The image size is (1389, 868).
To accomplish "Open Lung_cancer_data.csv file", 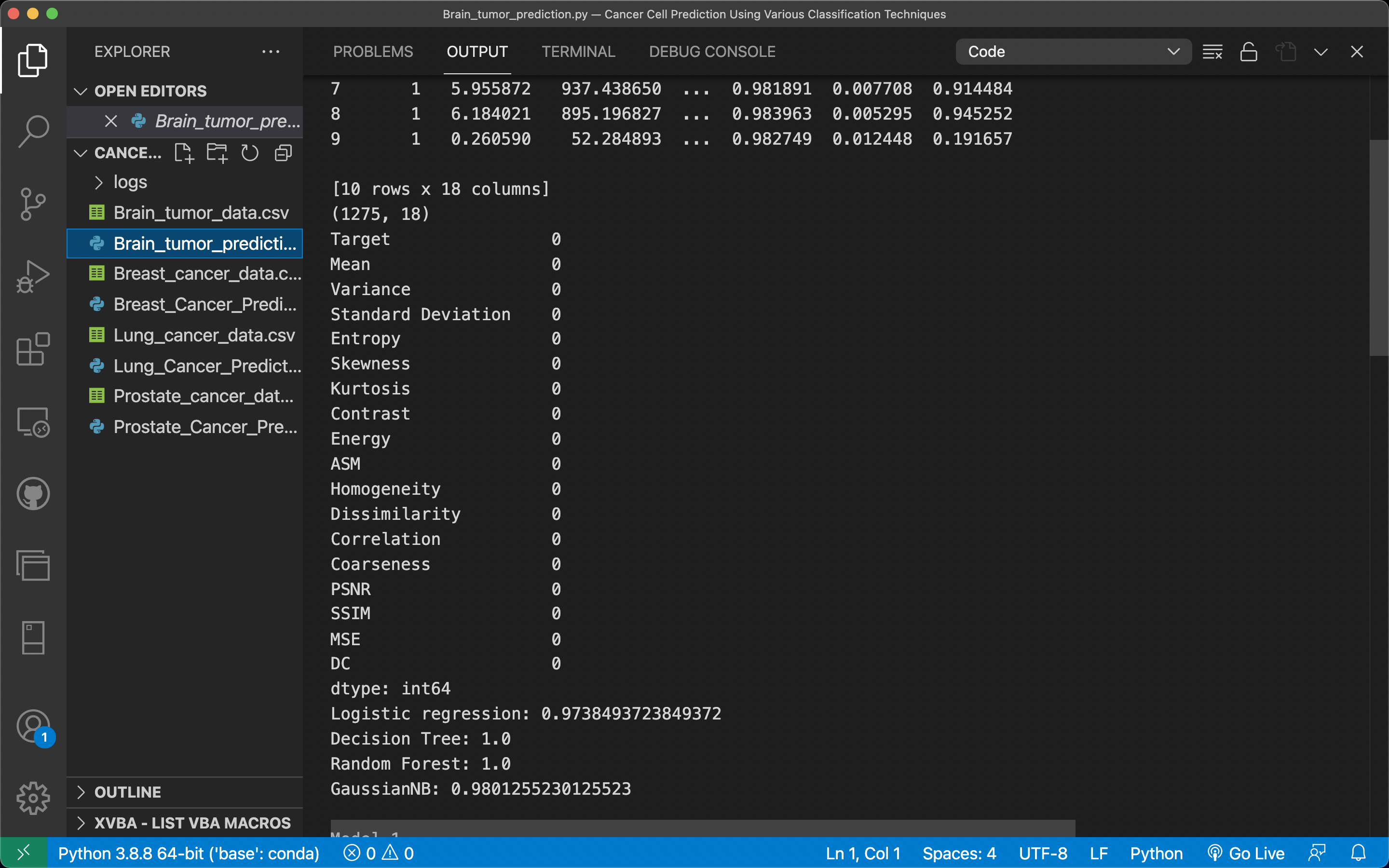I will click(x=204, y=335).
